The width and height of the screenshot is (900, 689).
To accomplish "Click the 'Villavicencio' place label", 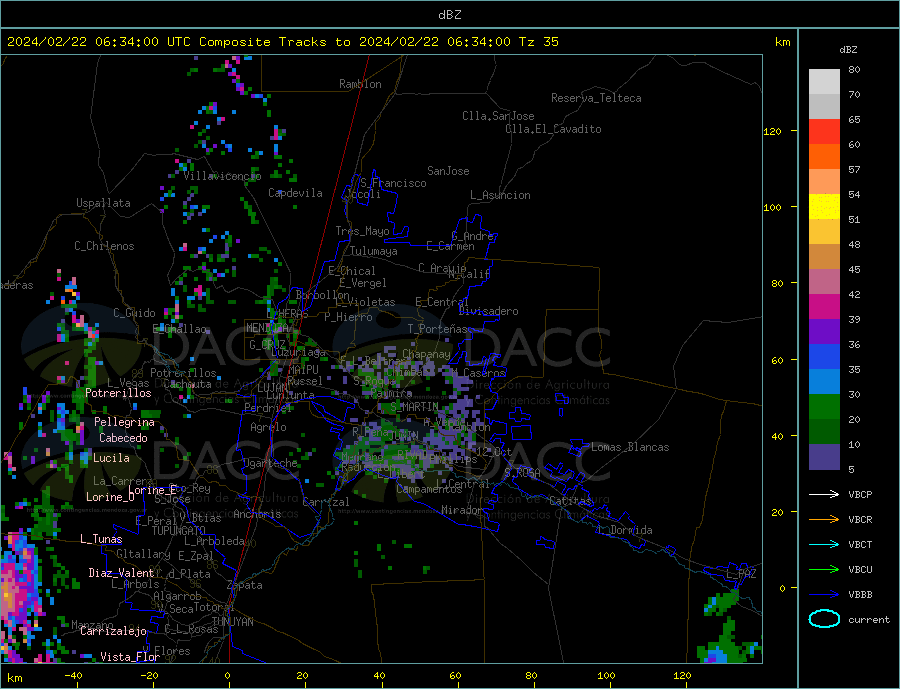I will (222, 176).
